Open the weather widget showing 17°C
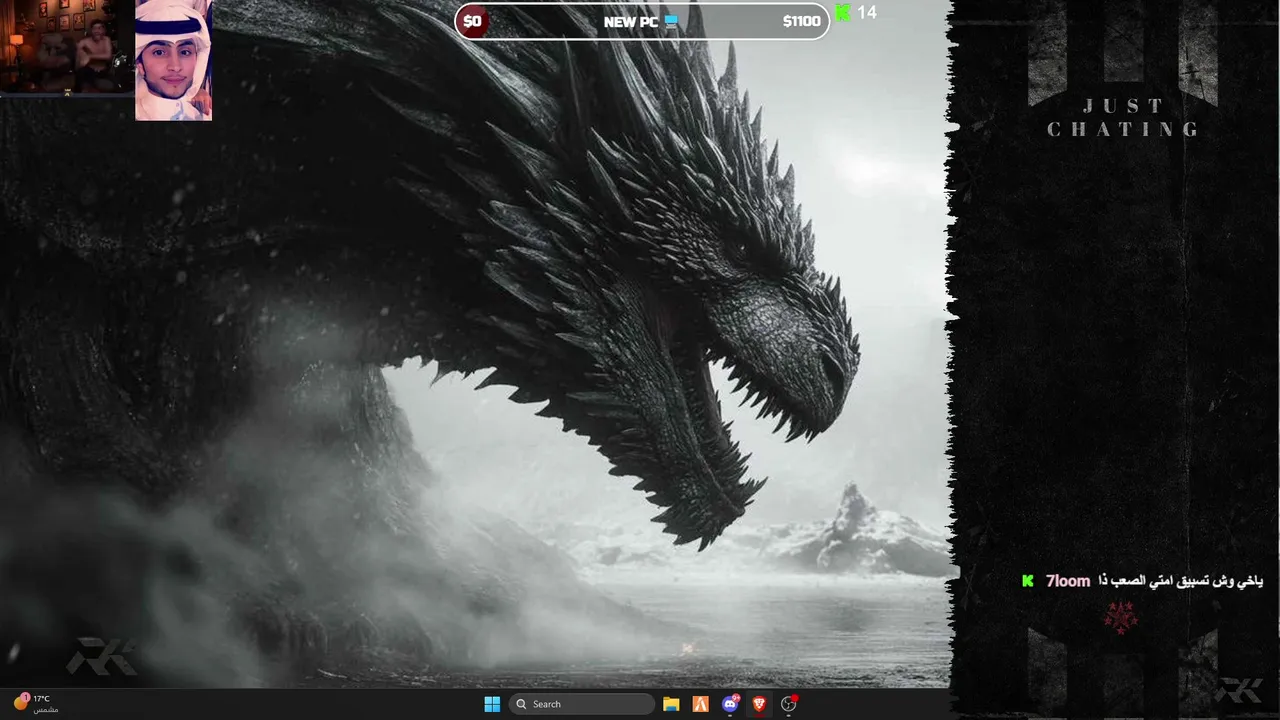The height and width of the screenshot is (720, 1280). [35, 703]
